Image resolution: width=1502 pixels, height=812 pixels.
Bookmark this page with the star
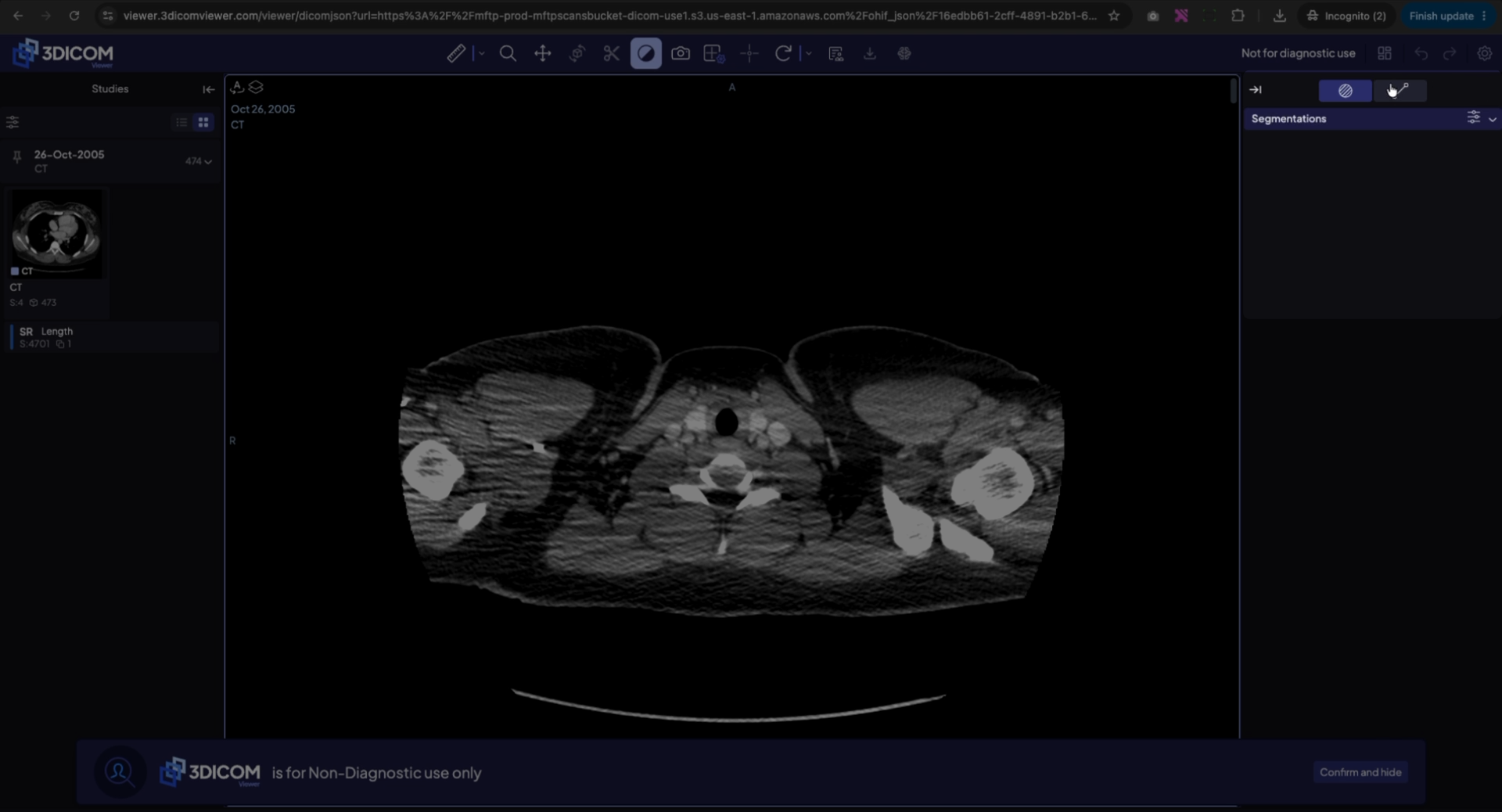[x=1114, y=16]
